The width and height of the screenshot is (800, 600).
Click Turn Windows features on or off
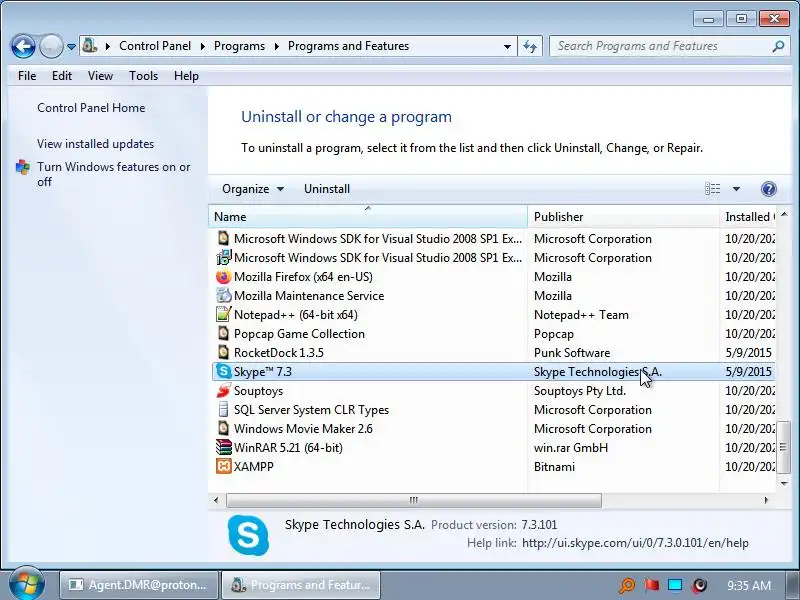pos(113,174)
